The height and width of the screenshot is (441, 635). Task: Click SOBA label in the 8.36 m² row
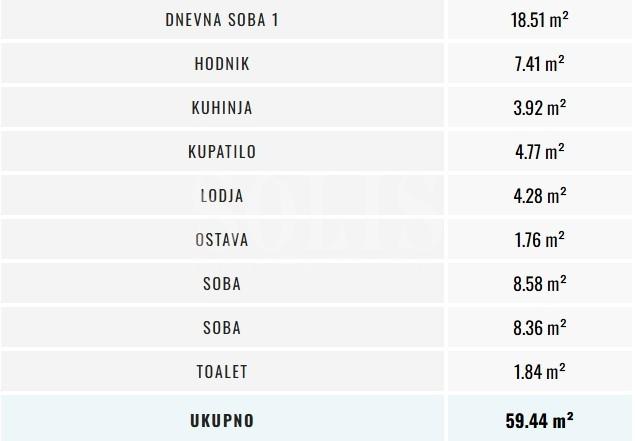coord(221,328)
